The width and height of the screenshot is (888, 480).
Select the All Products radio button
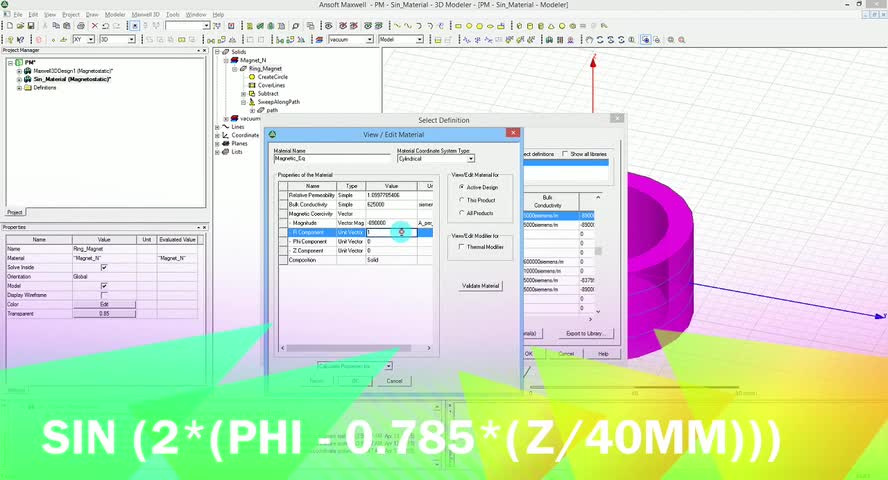click(x=462, y=213)
